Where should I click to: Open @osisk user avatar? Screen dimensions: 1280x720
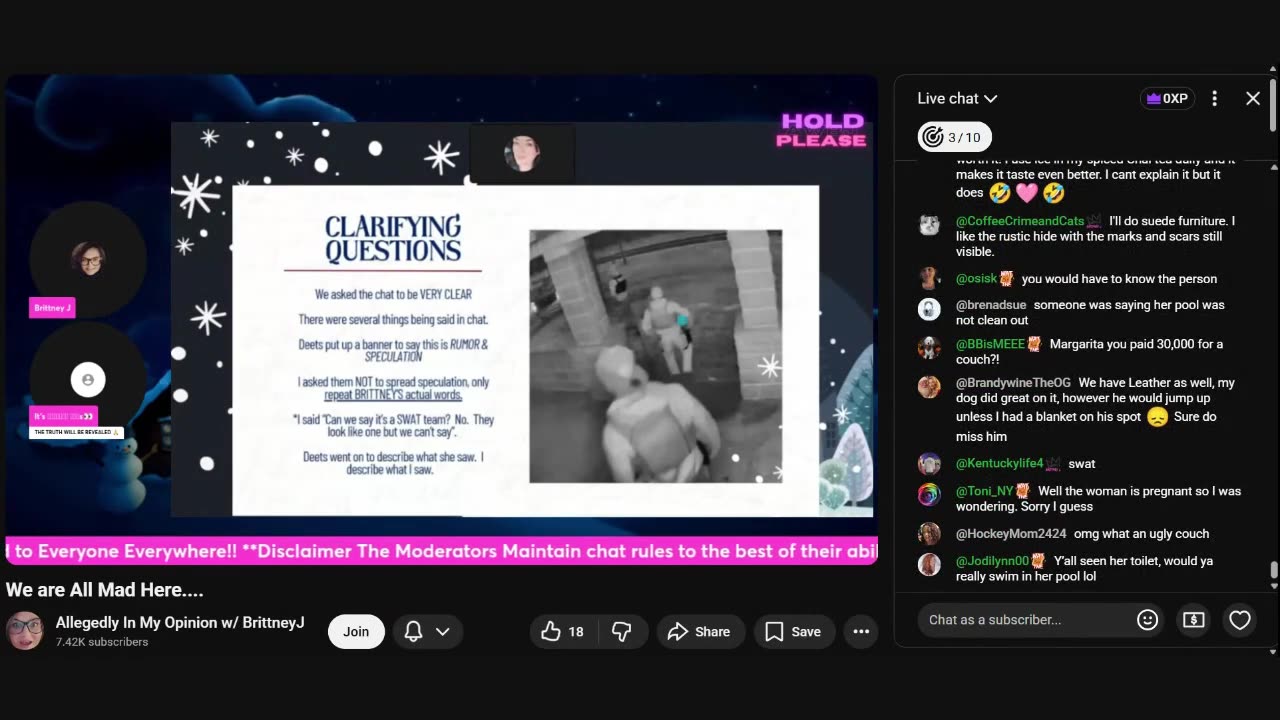[x=929, y=278]
